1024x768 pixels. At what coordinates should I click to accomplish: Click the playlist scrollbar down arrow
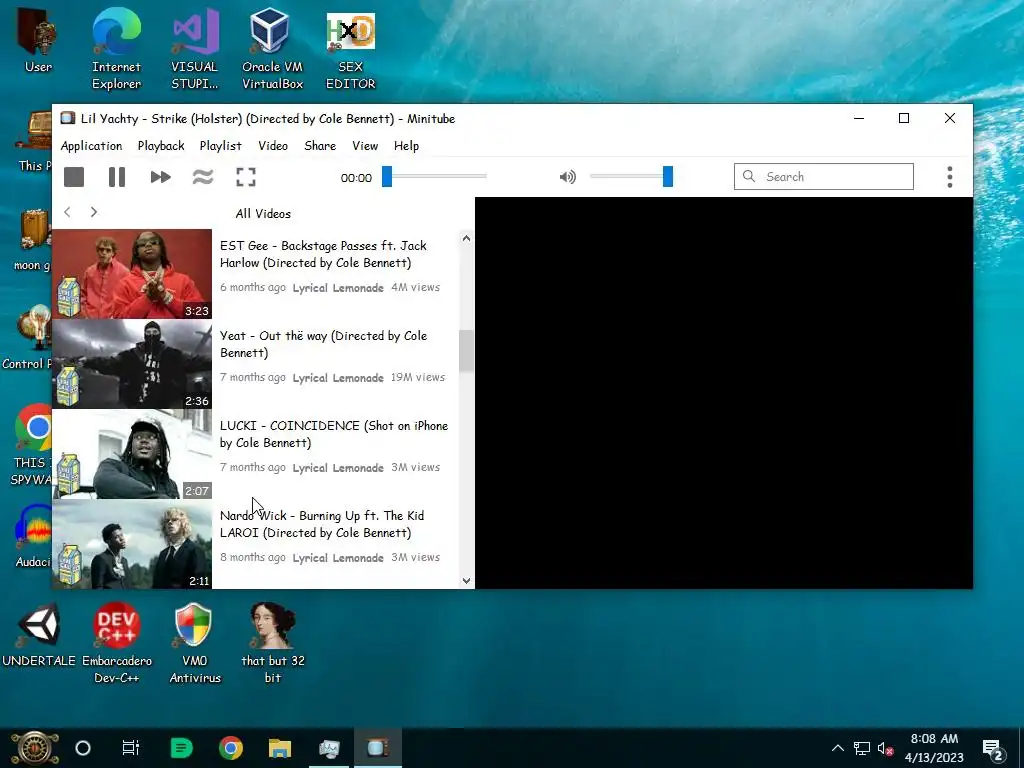(x=466, y=581)
